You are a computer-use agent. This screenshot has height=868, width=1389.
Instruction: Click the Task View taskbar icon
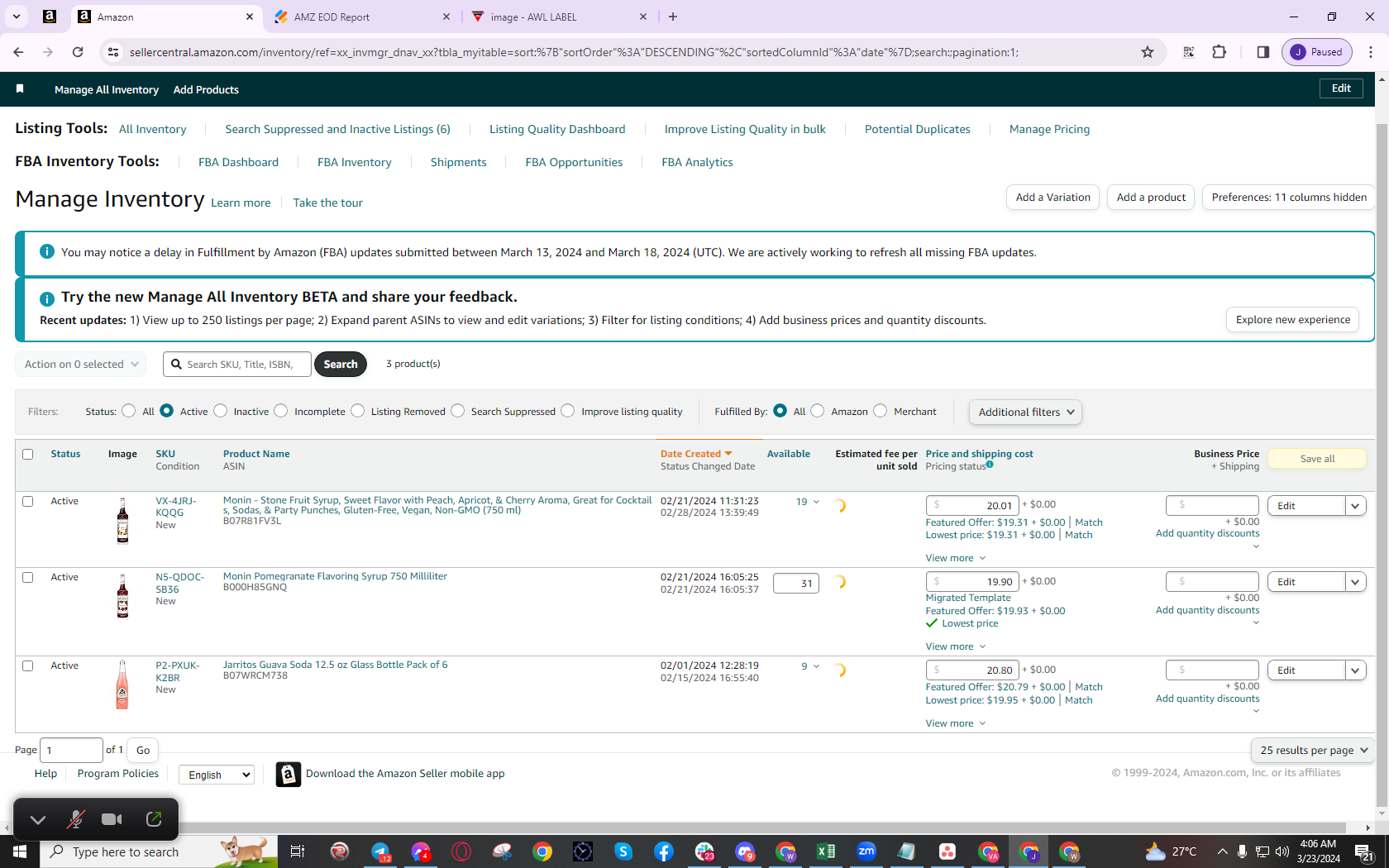298,851
